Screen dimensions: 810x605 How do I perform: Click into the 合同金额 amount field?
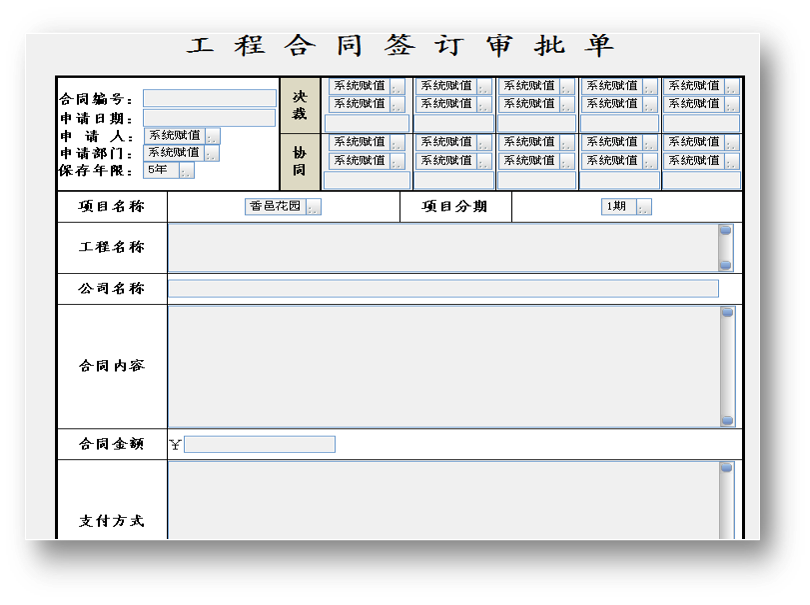click(x=259, y=445)
